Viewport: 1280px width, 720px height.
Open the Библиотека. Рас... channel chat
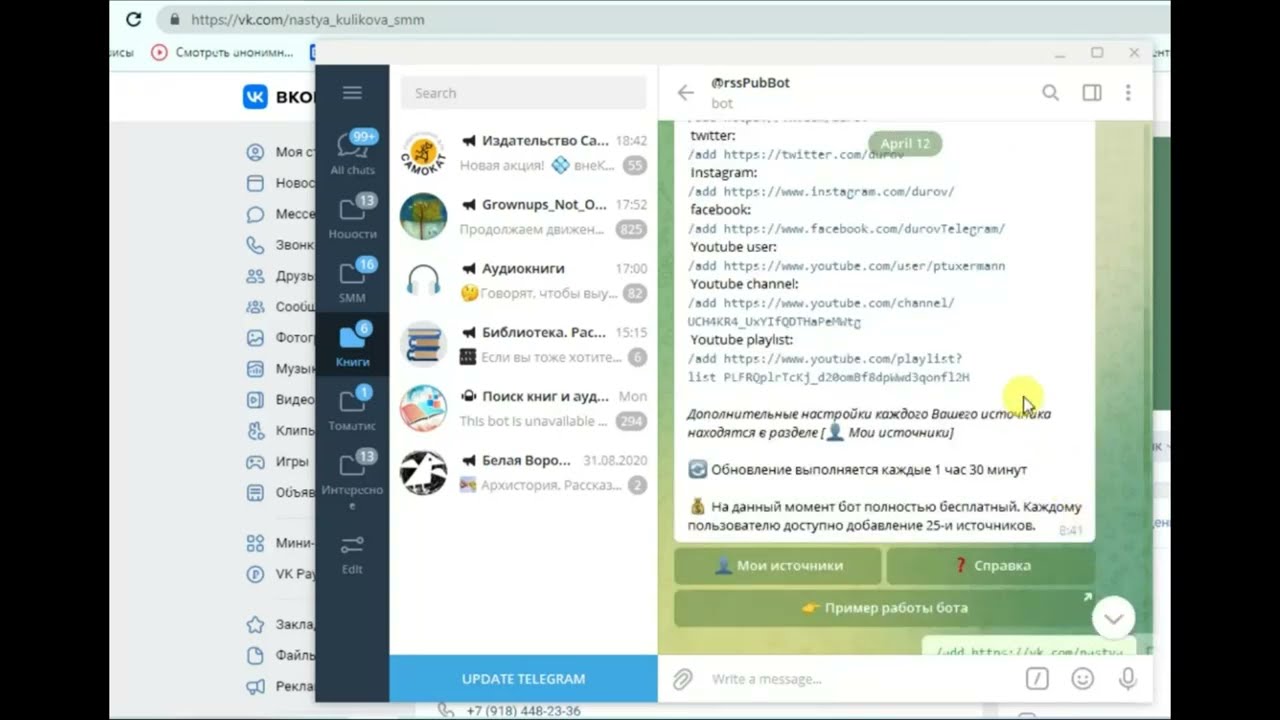(523, 344)
